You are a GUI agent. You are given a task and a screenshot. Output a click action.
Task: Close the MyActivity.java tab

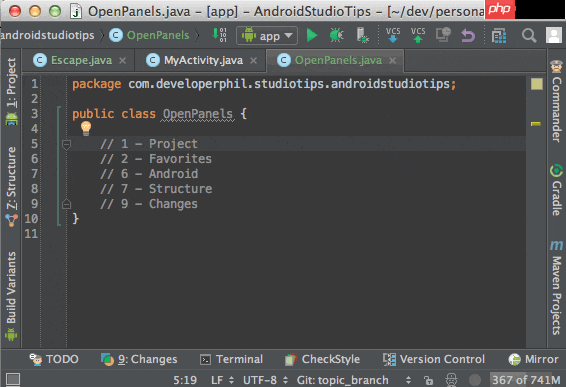(253, 60)
